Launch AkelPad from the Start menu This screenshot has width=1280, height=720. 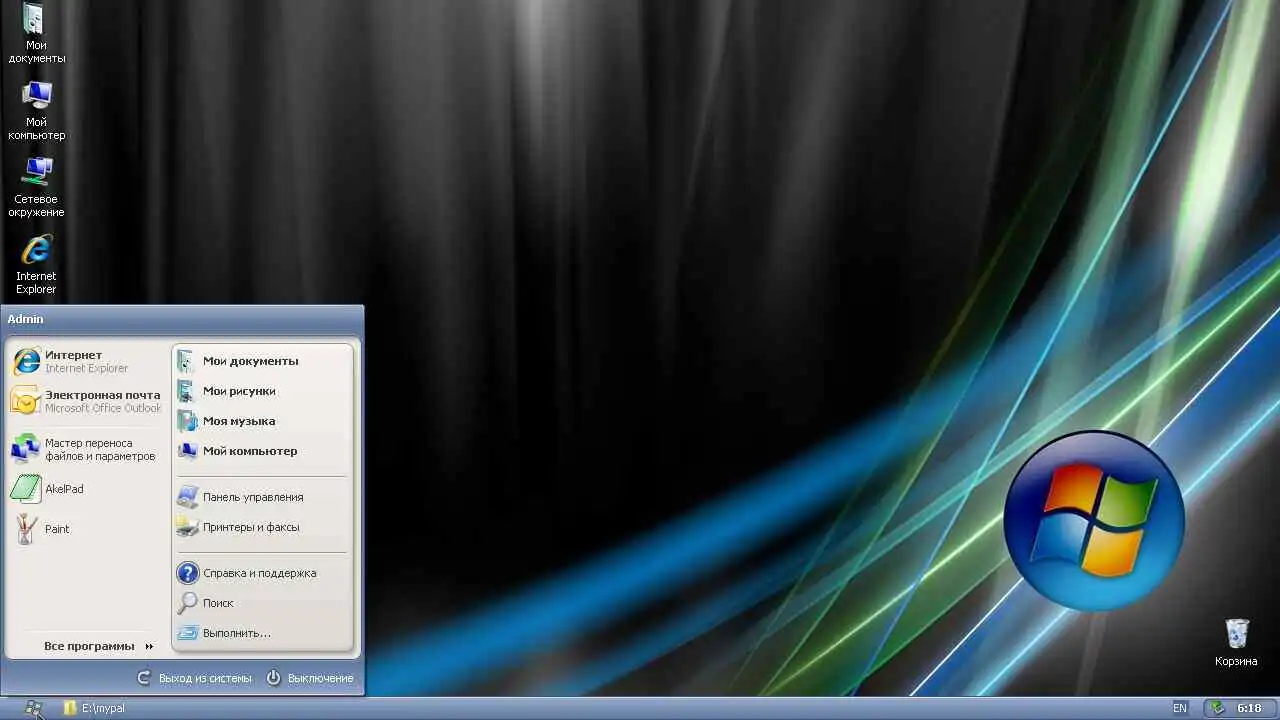[x=88, y=489]
